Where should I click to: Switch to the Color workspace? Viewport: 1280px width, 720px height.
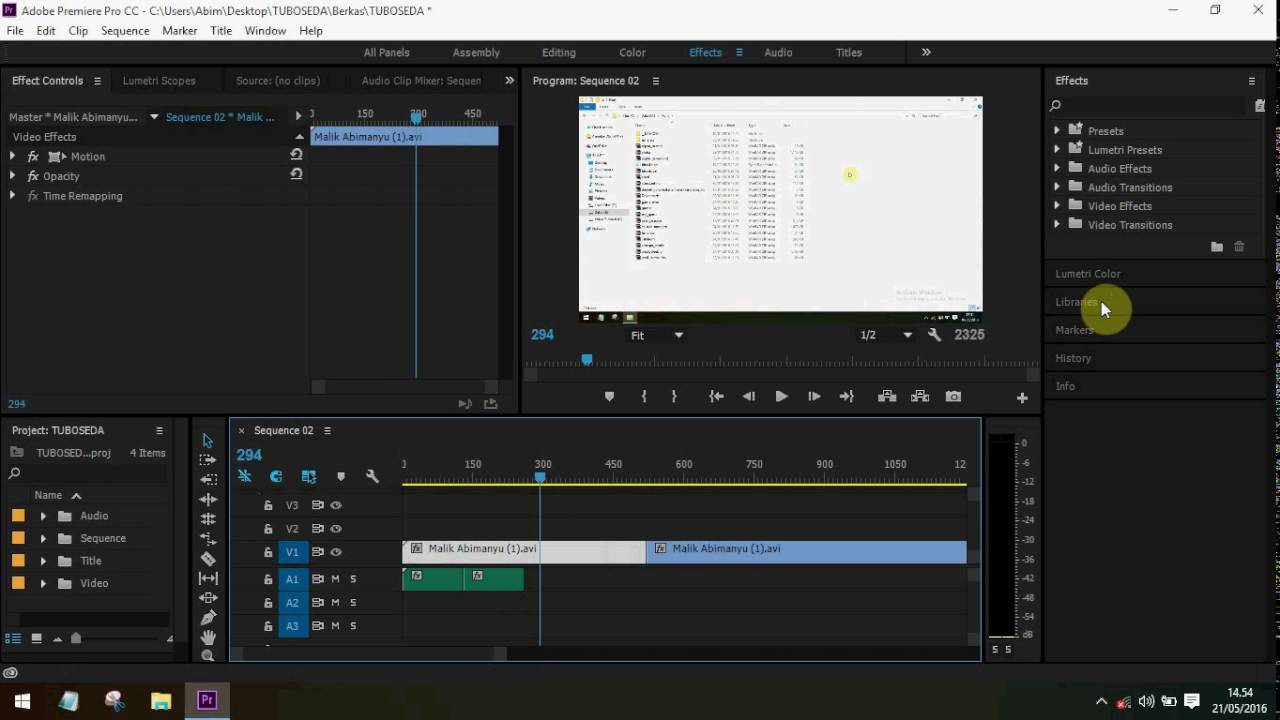pos(632,53)
